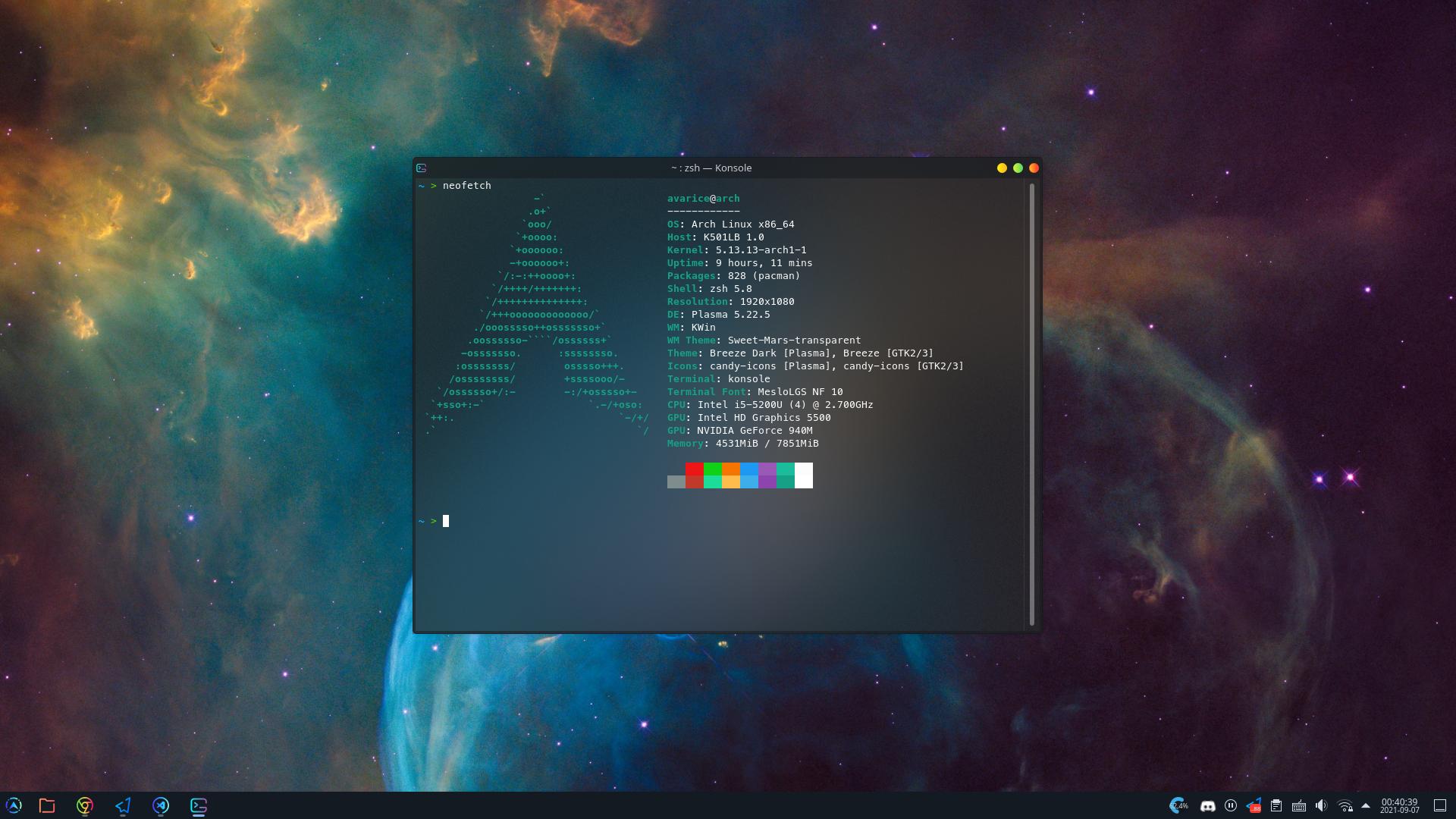This screenshot has height=819, width=1456.
Task: Click the Konsole vertical scrollbar
Action: (x=1032, y=405)
